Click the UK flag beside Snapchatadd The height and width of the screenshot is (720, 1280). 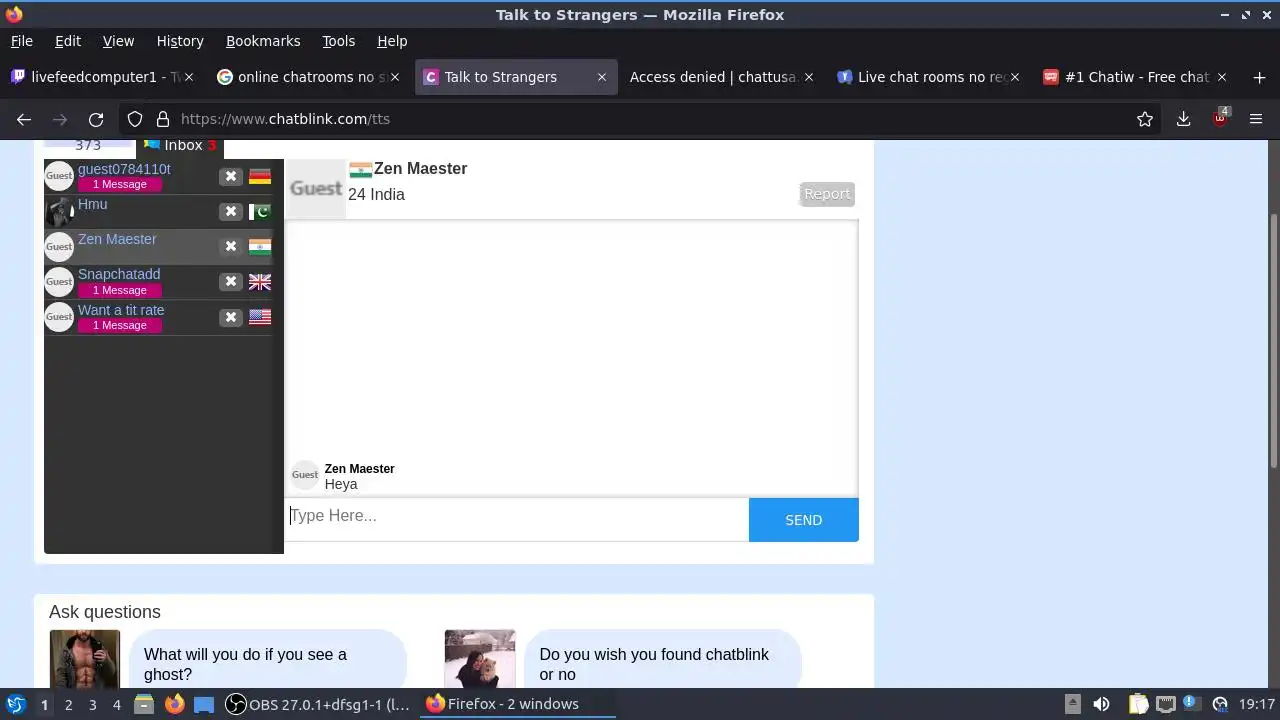point(260,282)
